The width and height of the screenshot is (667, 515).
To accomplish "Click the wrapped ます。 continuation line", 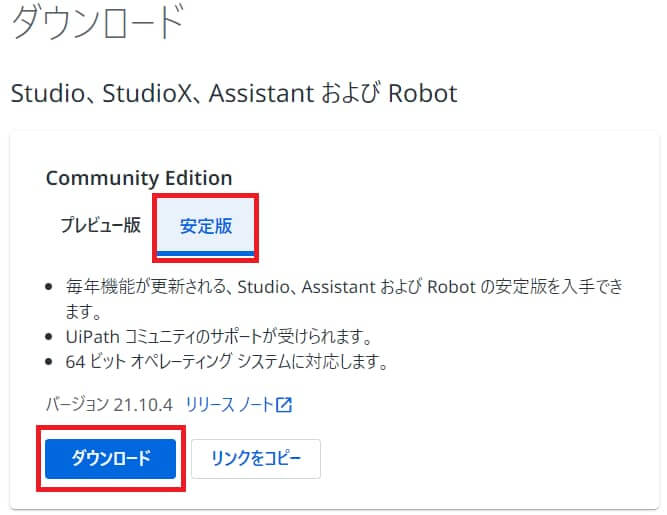I will pos(84,312).
